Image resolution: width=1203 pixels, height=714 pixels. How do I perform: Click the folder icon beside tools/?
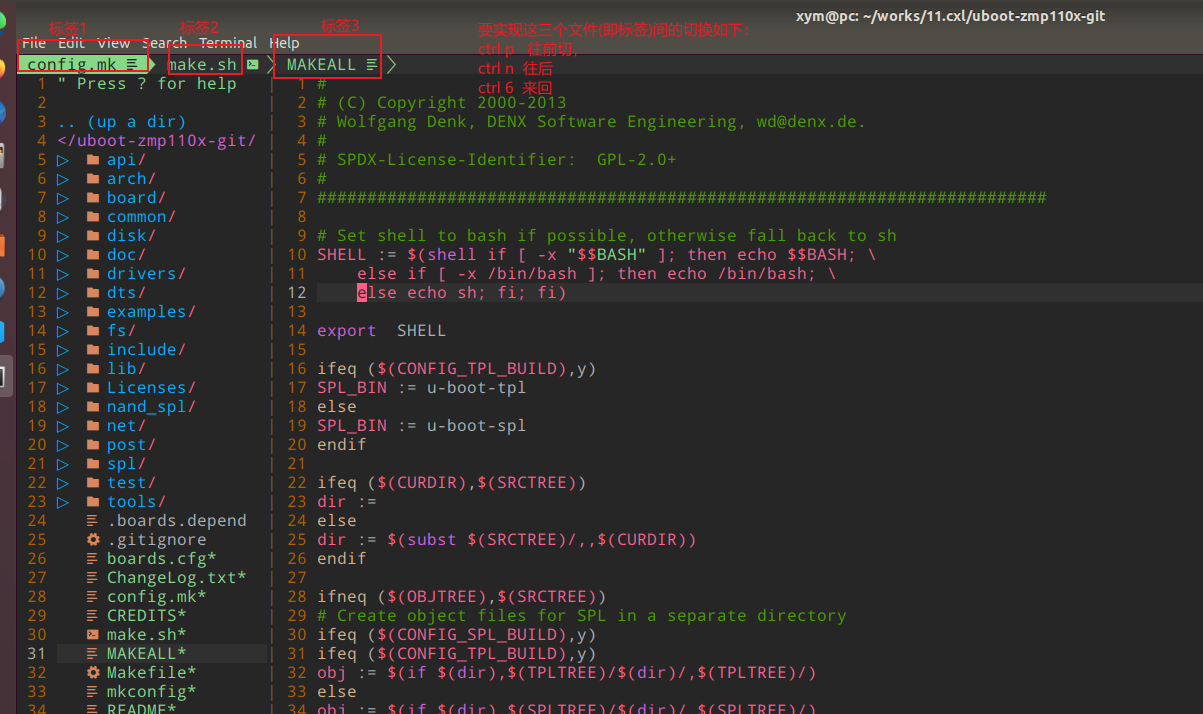(x=92, y=502)
